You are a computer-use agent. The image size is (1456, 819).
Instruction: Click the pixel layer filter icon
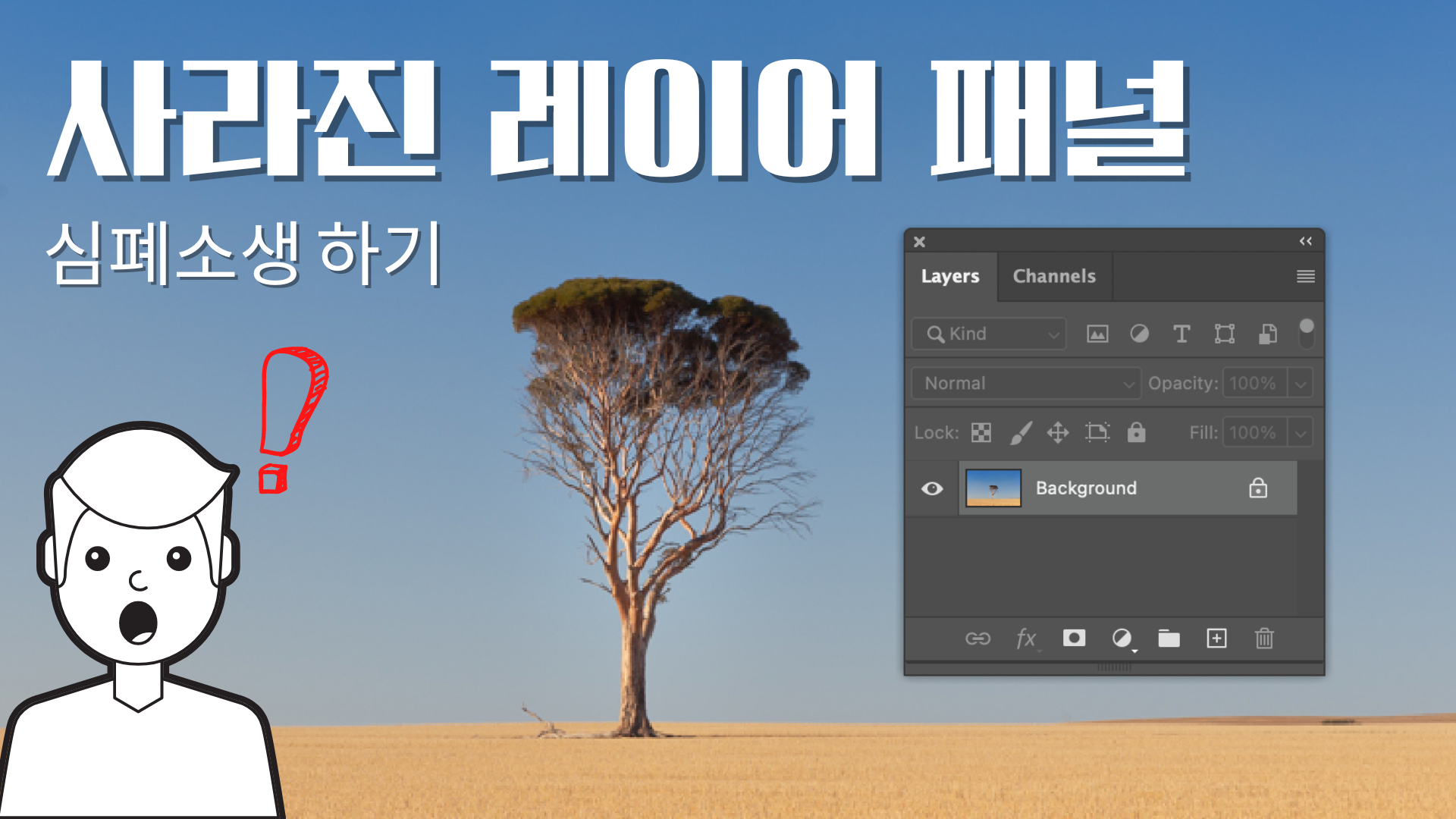(x=1097, y=334)
